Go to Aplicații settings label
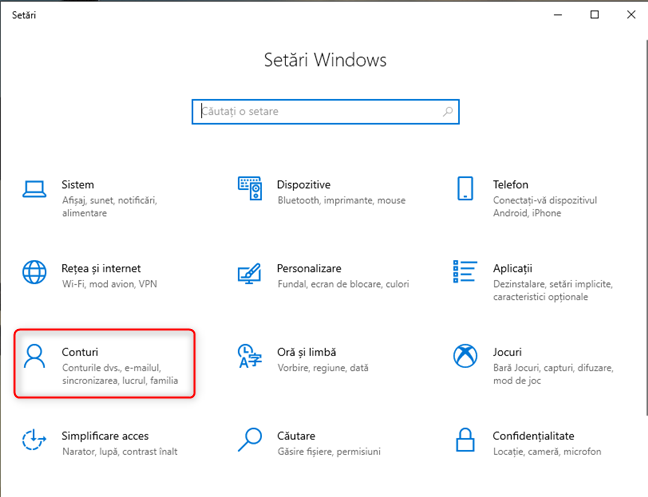Image resolution: width=648 pixels, height=497 pixels. click(x=512, y=269)
